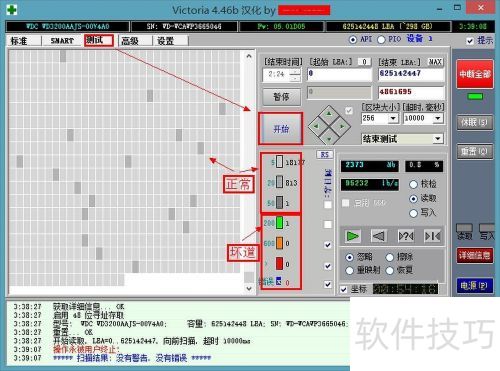
Task: Click the 开始 start button
Action: tap(281, 129)
